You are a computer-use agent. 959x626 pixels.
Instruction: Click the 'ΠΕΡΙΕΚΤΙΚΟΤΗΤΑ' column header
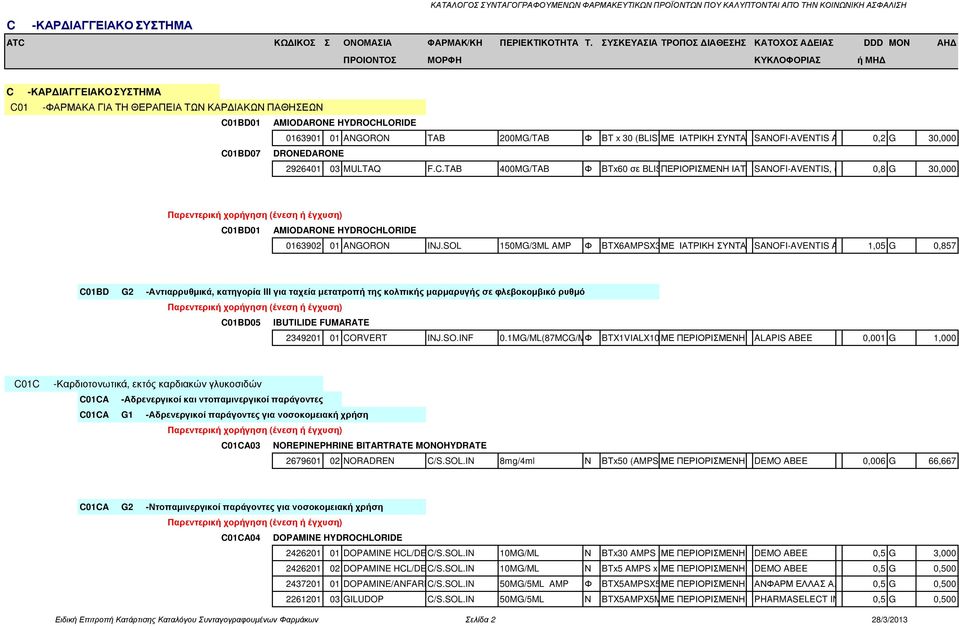[x=538, y=43]
